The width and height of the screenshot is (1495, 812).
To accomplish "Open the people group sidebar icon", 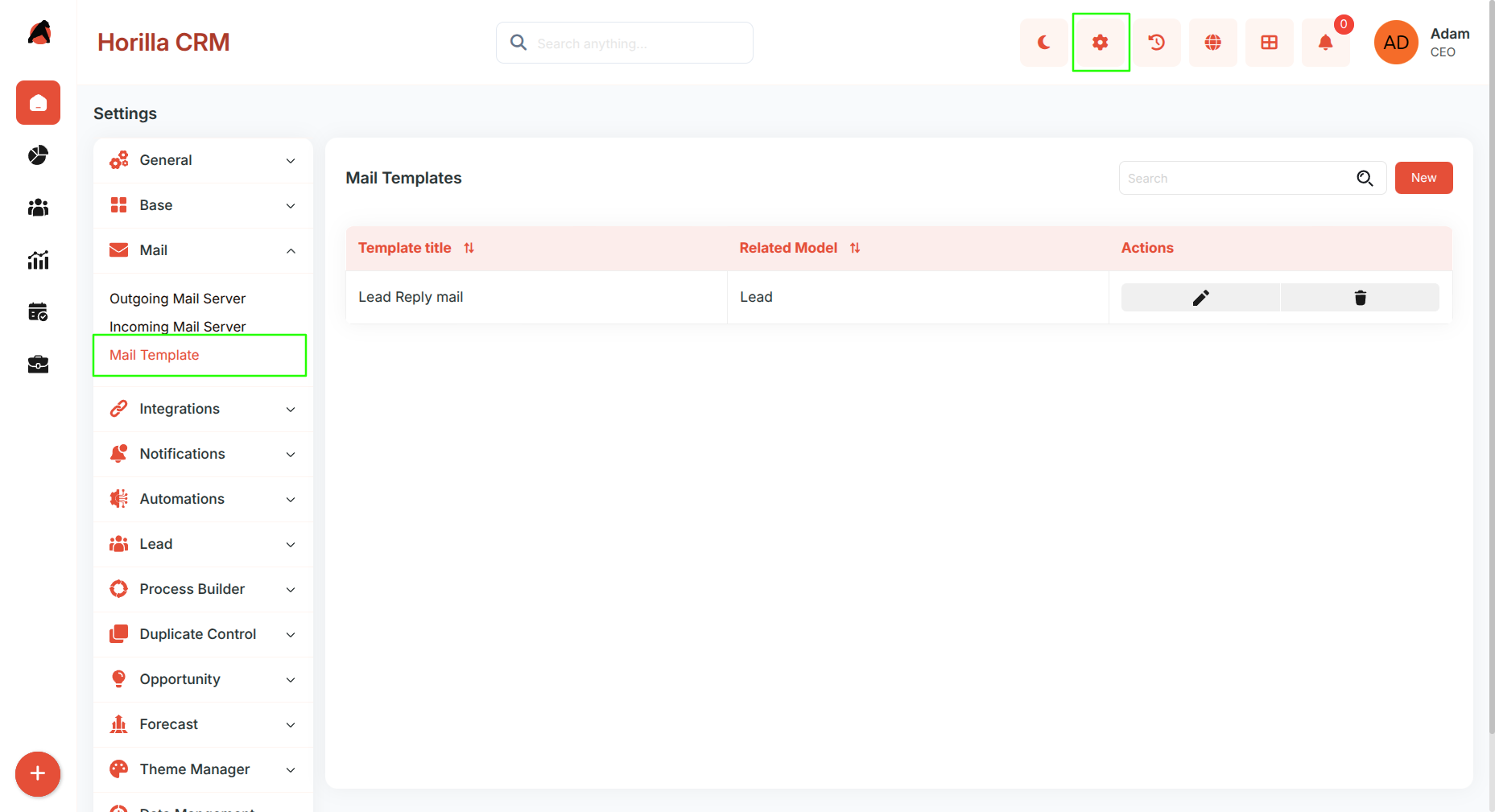I will [x=38, y=208].
